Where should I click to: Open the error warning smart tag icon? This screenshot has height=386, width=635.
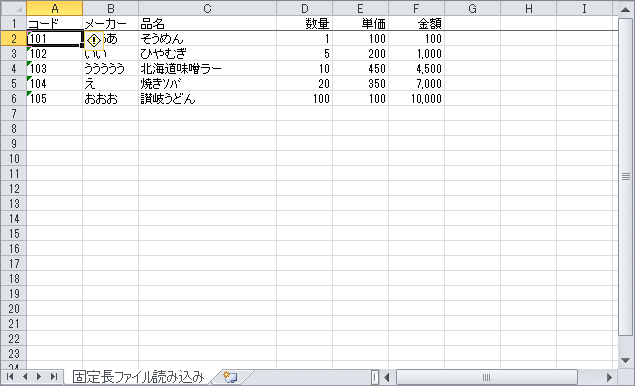[94, 40]
